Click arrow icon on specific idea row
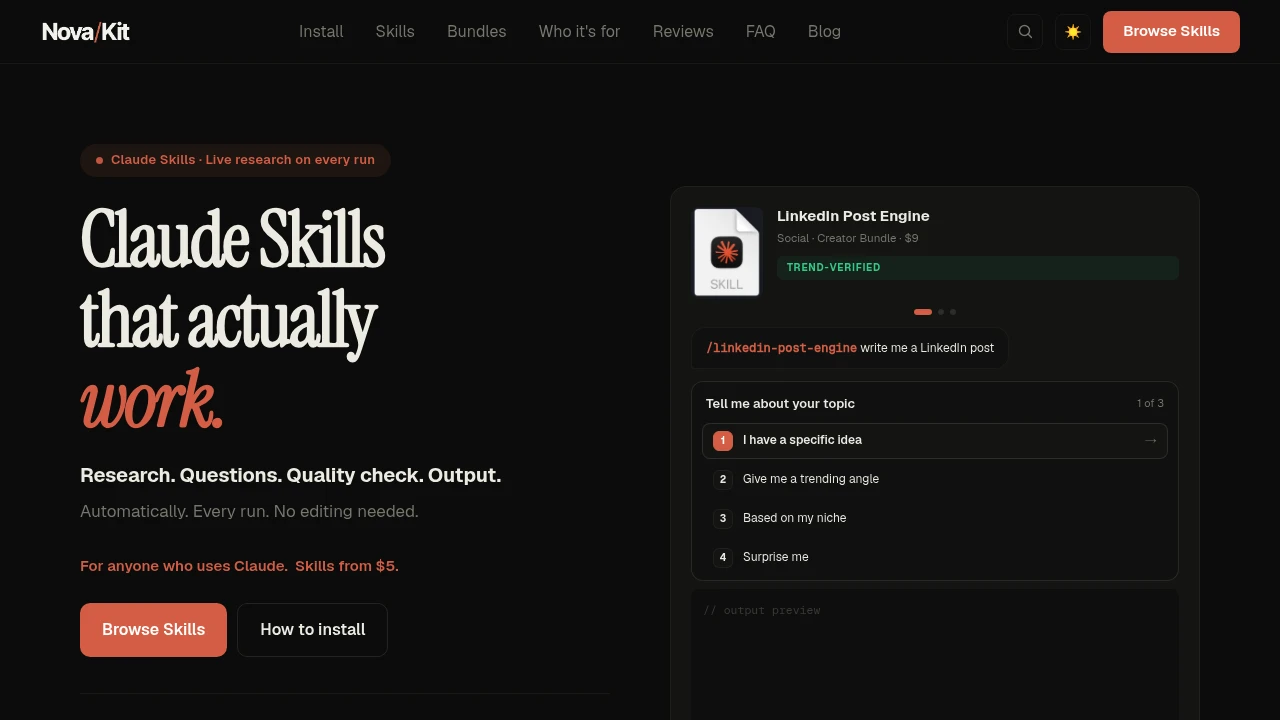The image size is (1280, 720). tap(1151, 441)
